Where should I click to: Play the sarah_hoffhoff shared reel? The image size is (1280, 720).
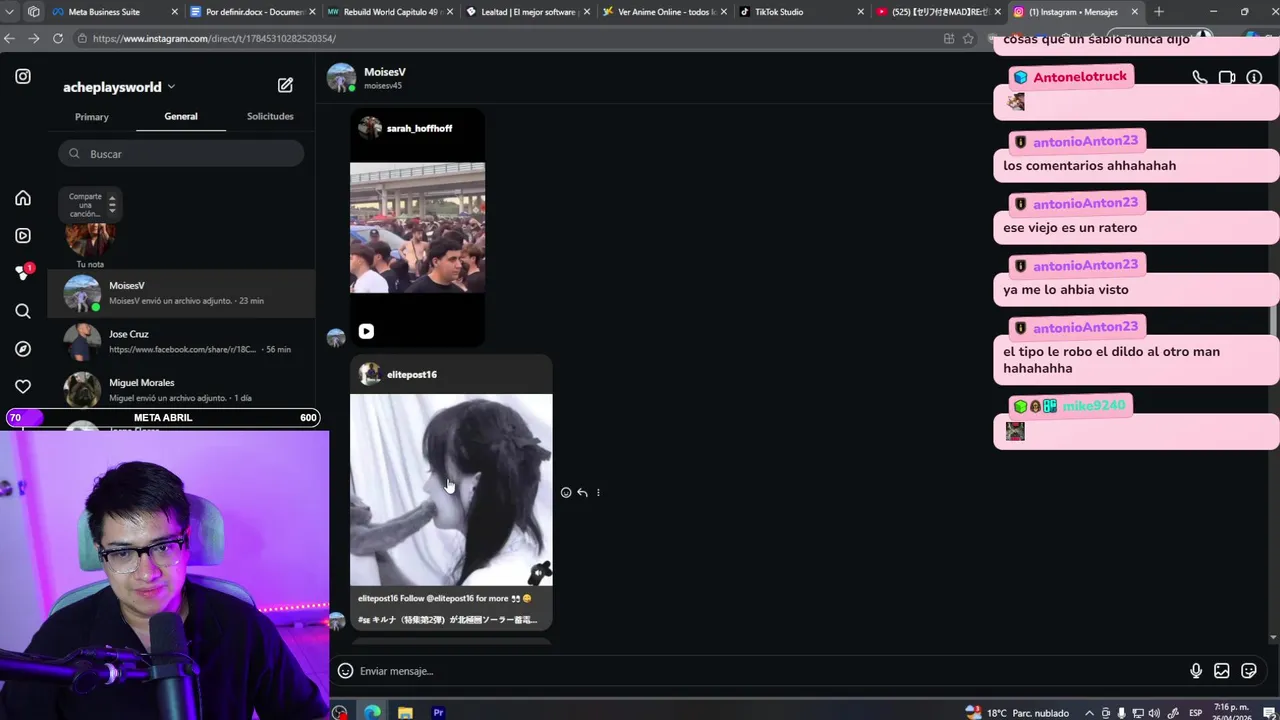pos(366,331)
